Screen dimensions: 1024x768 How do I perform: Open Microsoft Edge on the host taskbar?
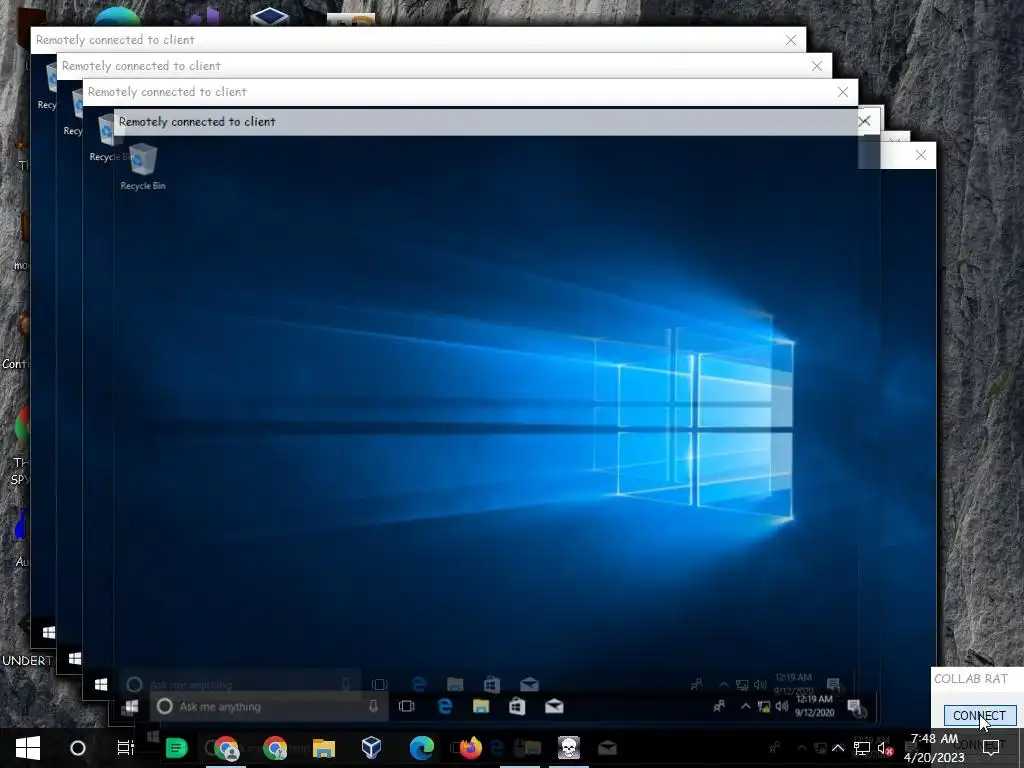click(x=422, y=748)
